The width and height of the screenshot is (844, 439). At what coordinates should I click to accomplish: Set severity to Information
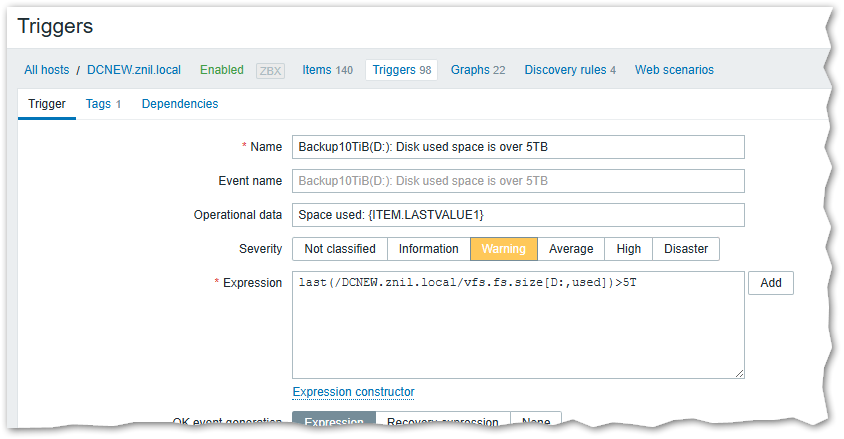tap(428, 249)
